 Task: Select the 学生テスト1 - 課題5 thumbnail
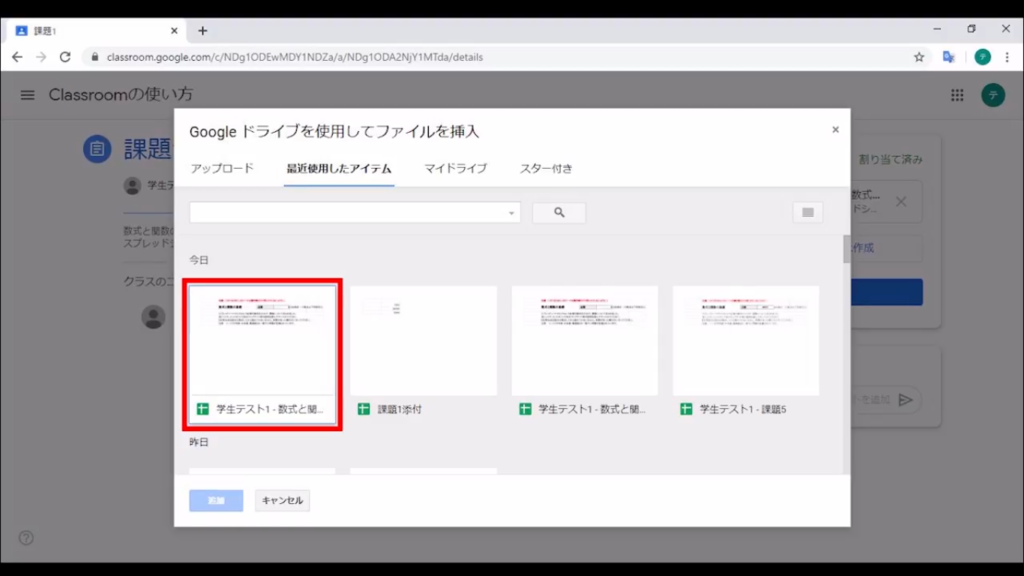[746, 340]
